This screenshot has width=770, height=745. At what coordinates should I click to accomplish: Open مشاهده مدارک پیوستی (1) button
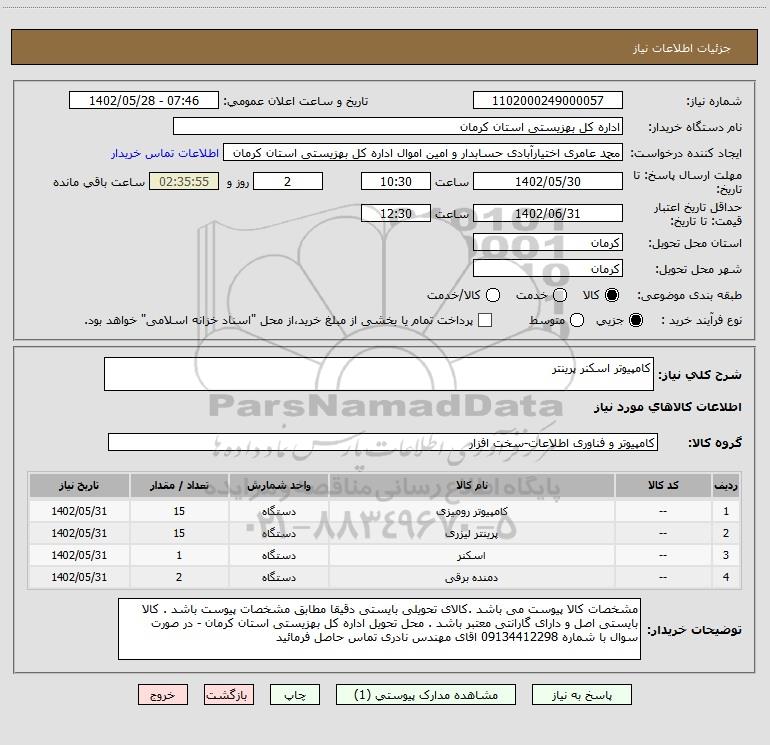[x=426, y=695]
